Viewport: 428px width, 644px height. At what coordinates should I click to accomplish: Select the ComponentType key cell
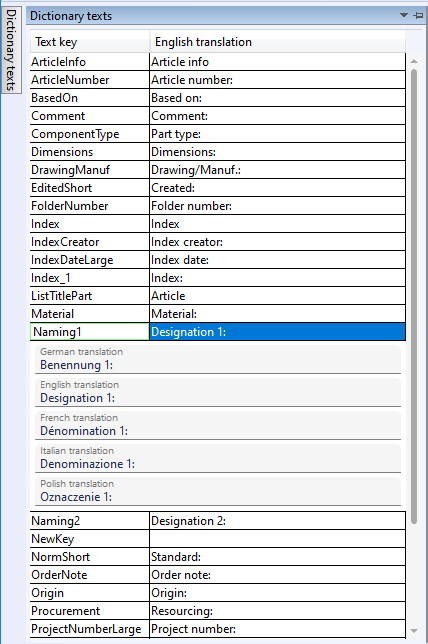coord(90,134)
